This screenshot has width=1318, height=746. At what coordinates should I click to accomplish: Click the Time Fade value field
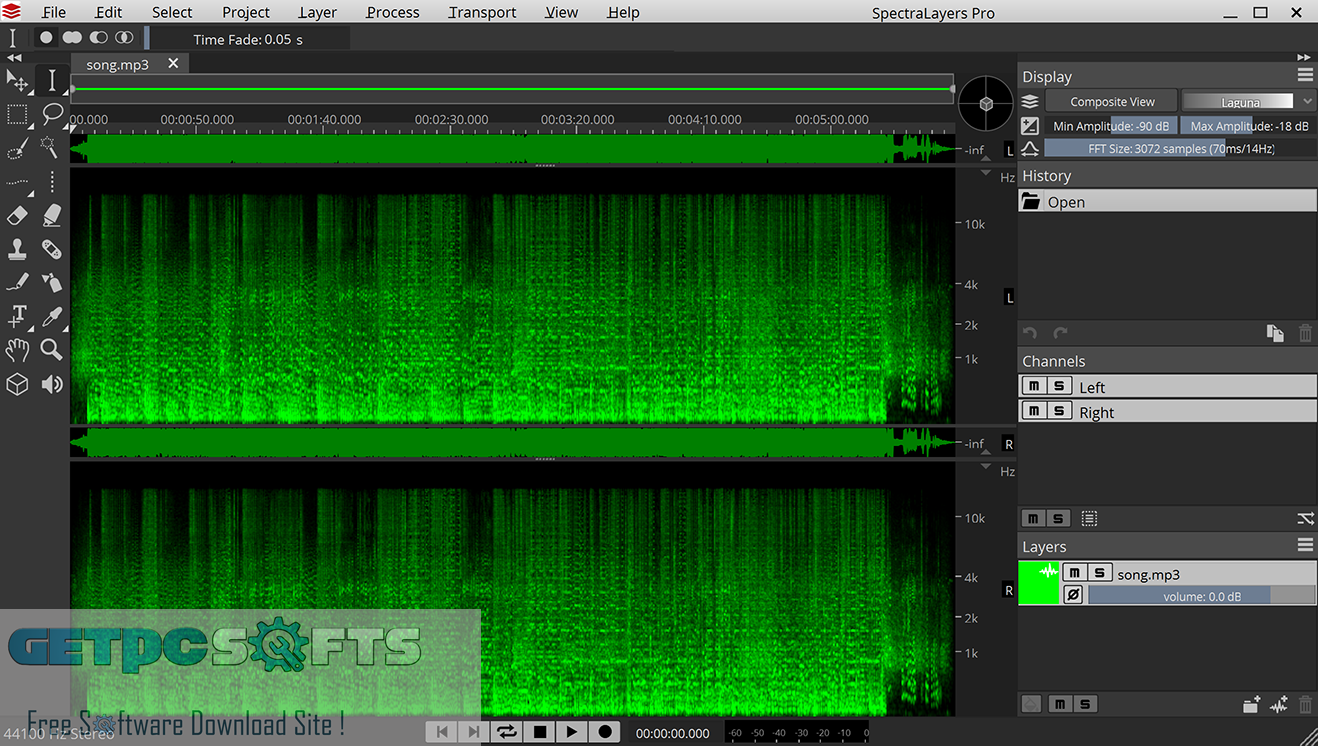coord(248,39)
